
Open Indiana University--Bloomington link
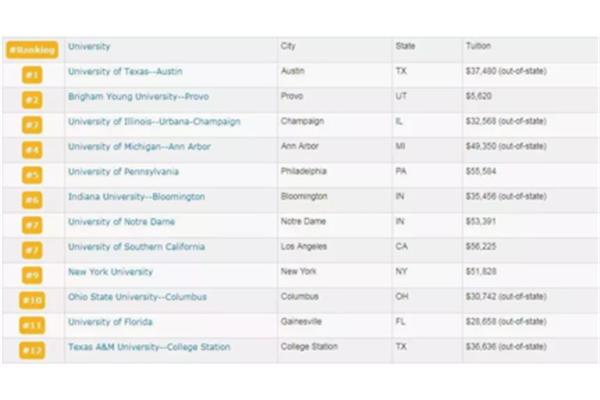[136, 197]
